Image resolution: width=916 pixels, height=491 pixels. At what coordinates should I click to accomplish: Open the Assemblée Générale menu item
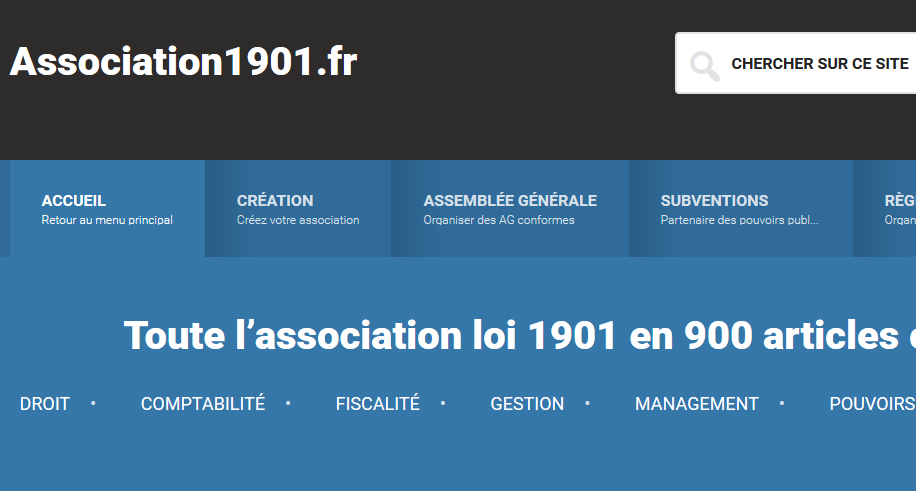[x=510, y=209]
